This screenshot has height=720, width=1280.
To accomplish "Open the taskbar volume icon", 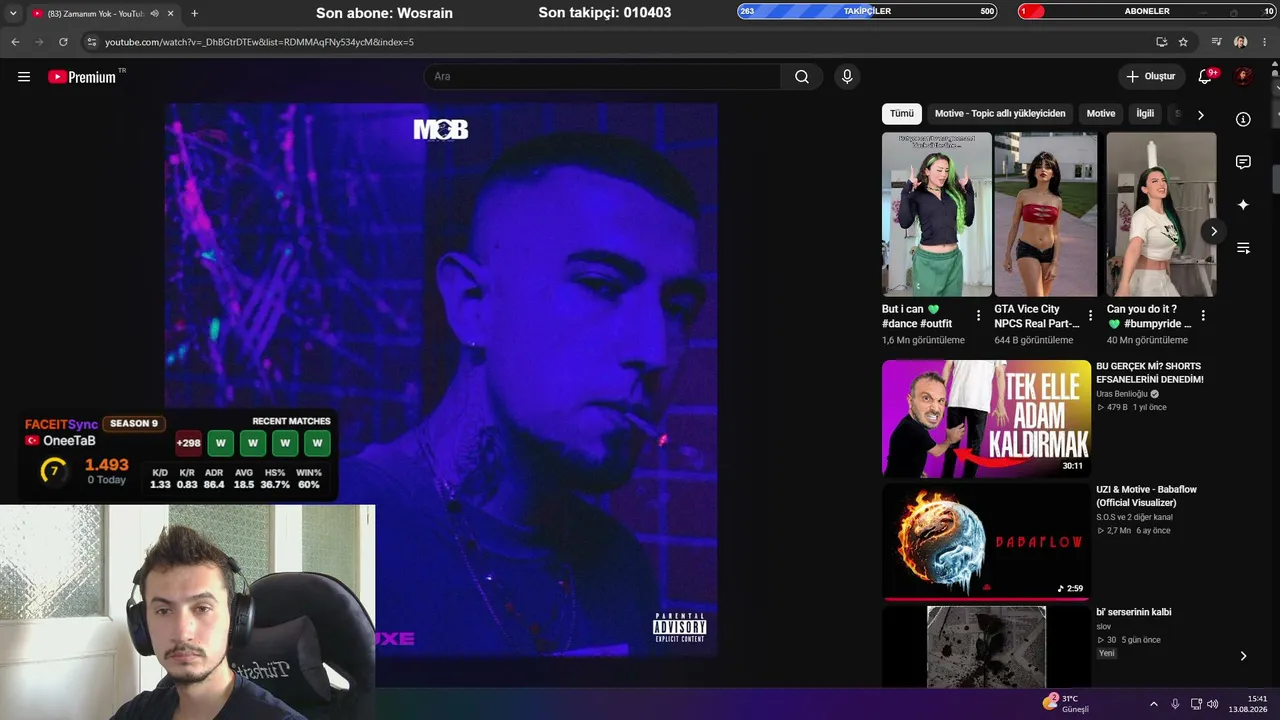I will (x=1213, y=704).
